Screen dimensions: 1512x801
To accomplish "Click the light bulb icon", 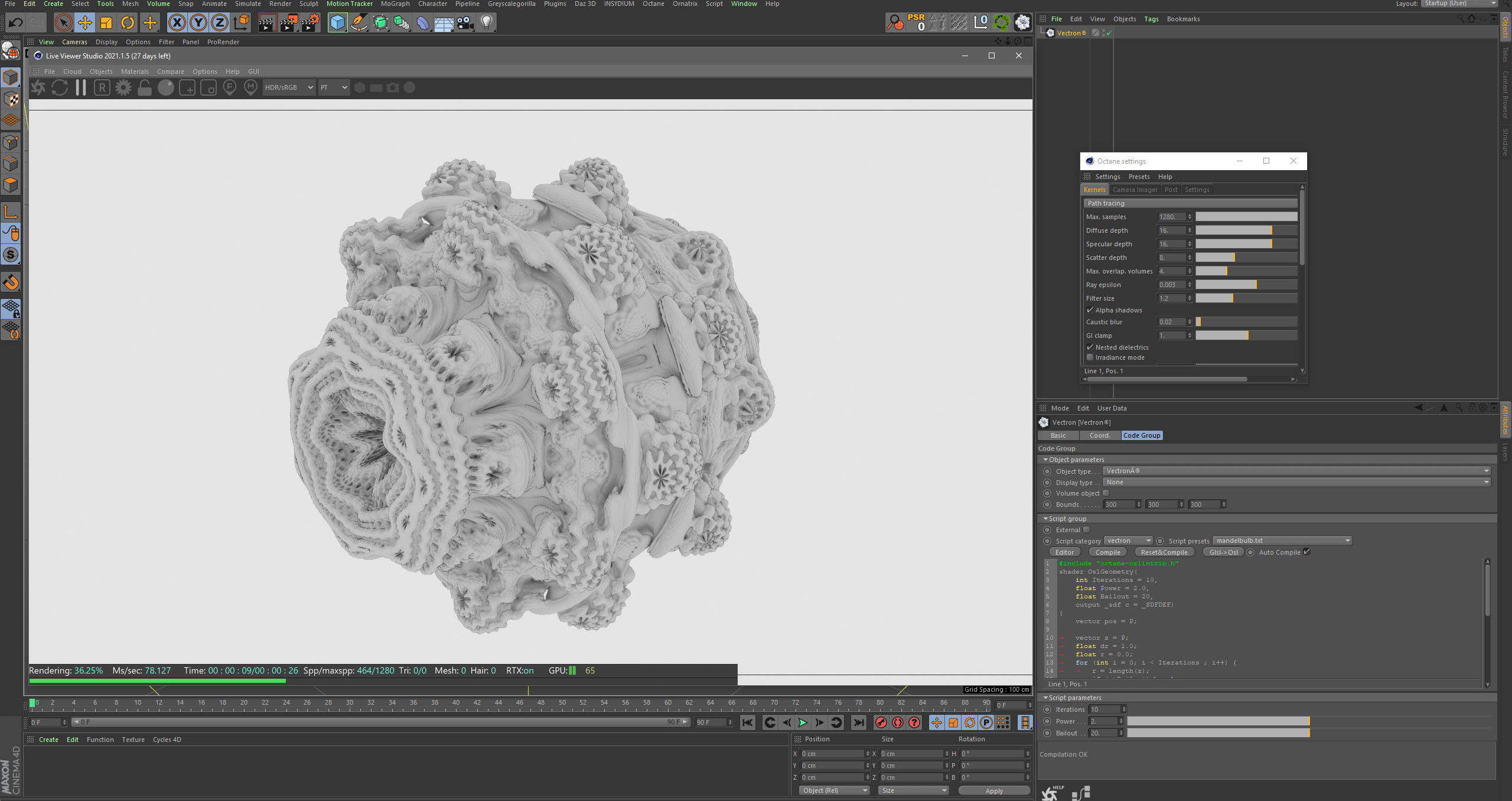I will (x=486, y=23).
